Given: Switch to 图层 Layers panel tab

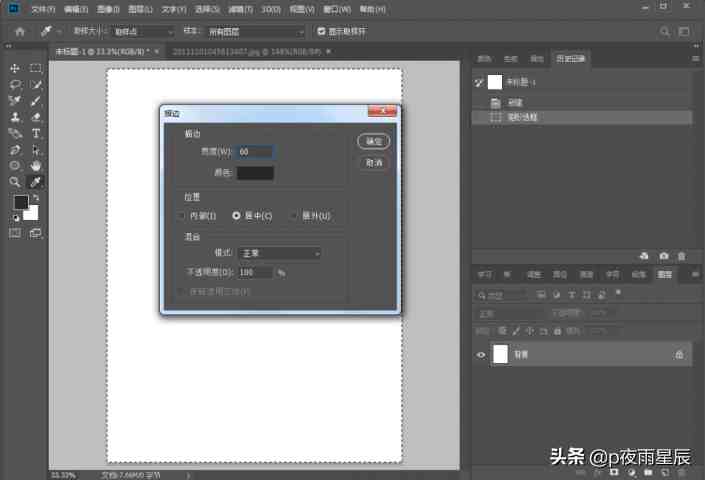Looking at the screenshot, I should [665, 274].
